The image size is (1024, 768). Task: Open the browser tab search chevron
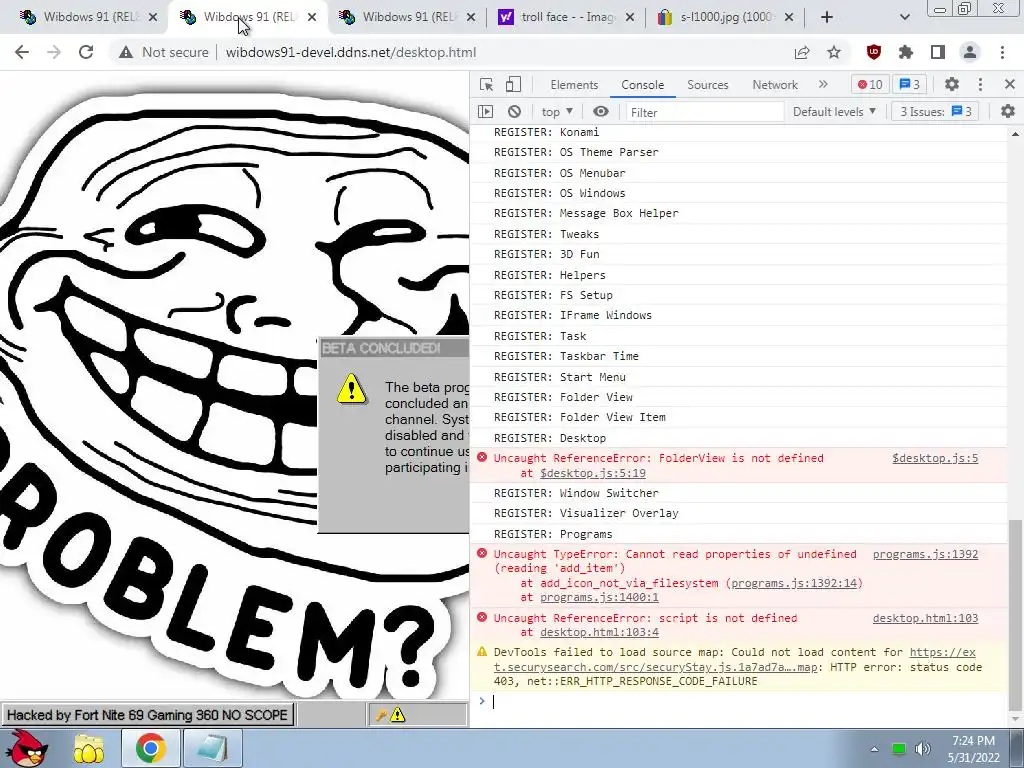pyautogui.click(x=904, y=17)
